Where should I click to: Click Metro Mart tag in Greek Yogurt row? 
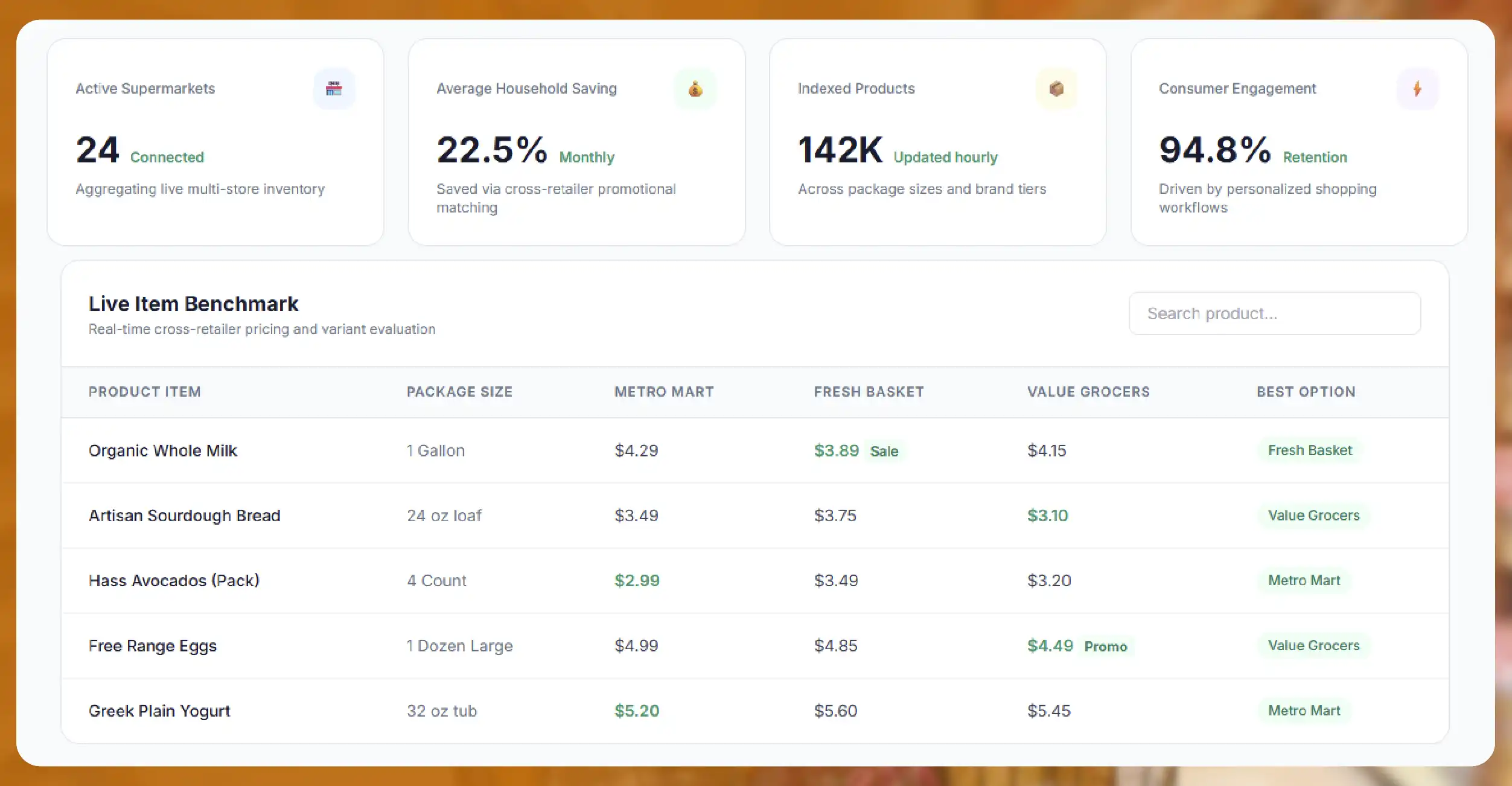(1304, 711)
